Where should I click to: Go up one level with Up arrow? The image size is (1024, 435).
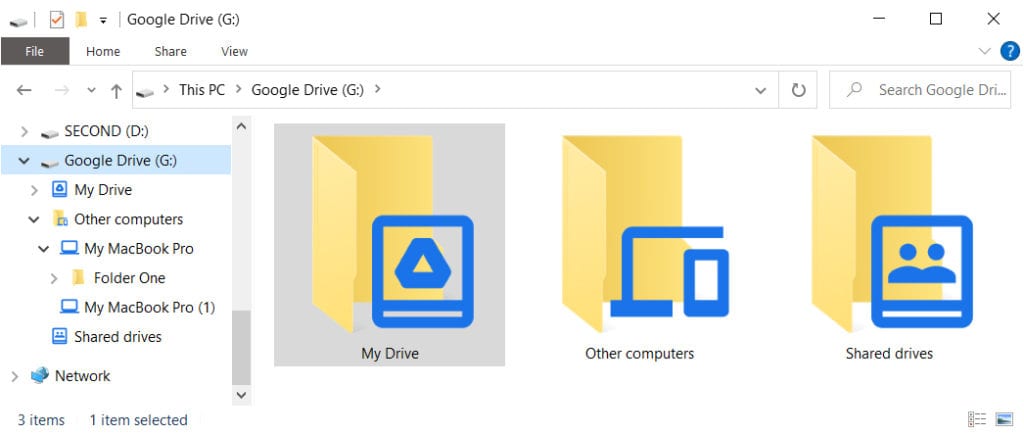tap(116, 90)
